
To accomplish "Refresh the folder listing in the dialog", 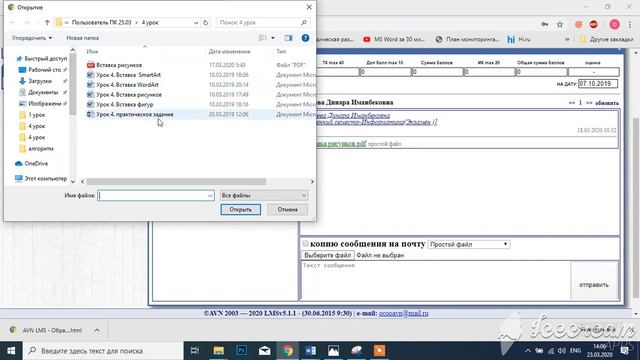I will pos(206,22).
